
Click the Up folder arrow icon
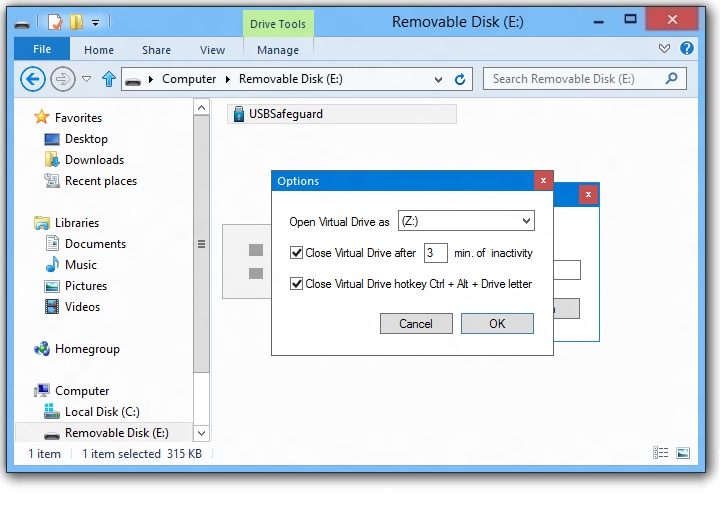click(108, 79)
